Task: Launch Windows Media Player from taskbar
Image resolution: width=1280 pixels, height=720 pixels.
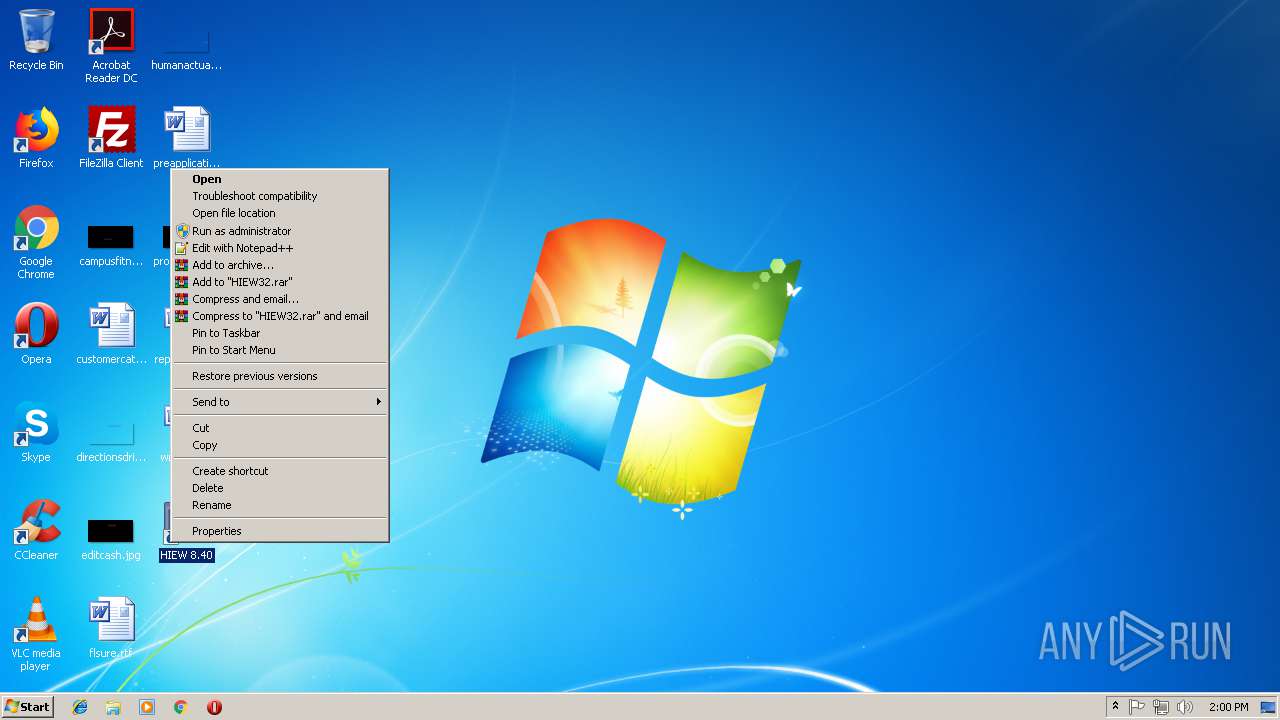Action: [x=147, y=707]
